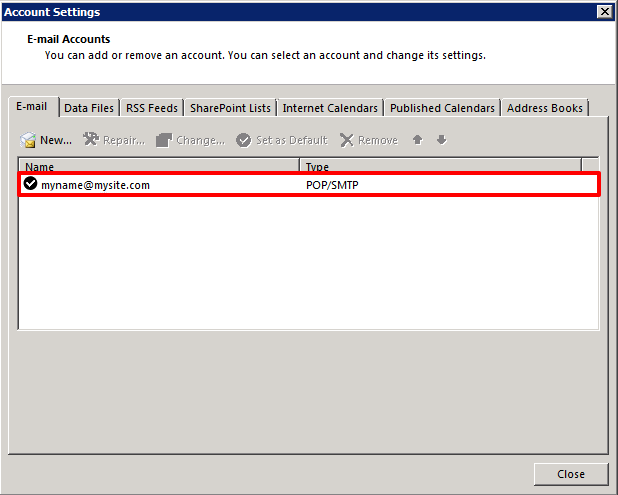This screenshot has width=618, height=495.
Task: Click the Change... label in toolbar
Action: coord(201,140)
